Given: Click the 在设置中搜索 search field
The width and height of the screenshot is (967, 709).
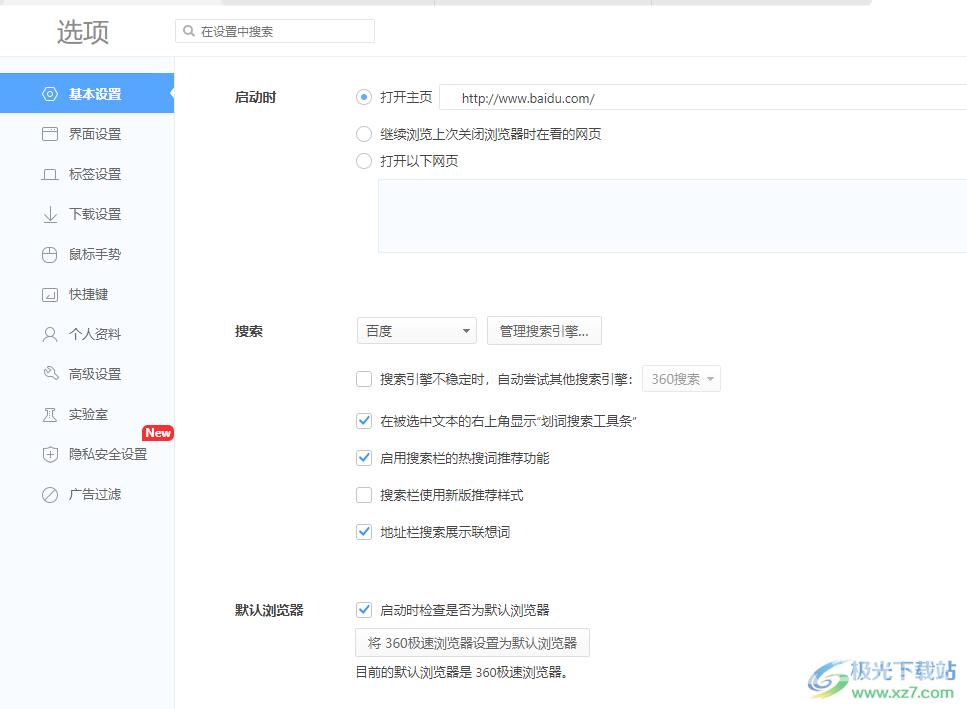Looking at the screenshot, I should 275,31.
